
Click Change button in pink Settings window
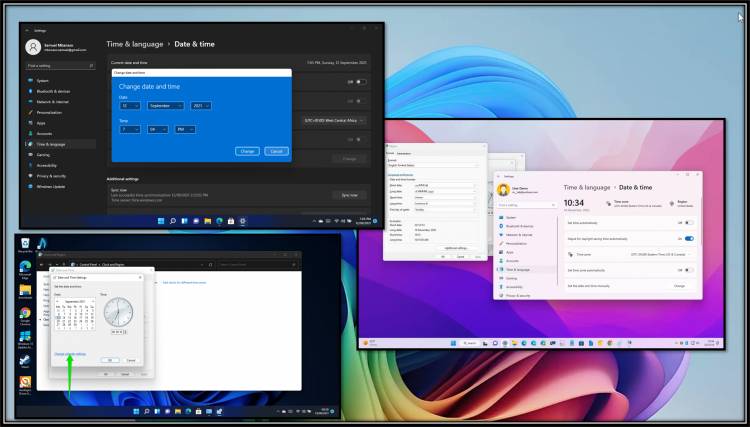tap(679, 286)
